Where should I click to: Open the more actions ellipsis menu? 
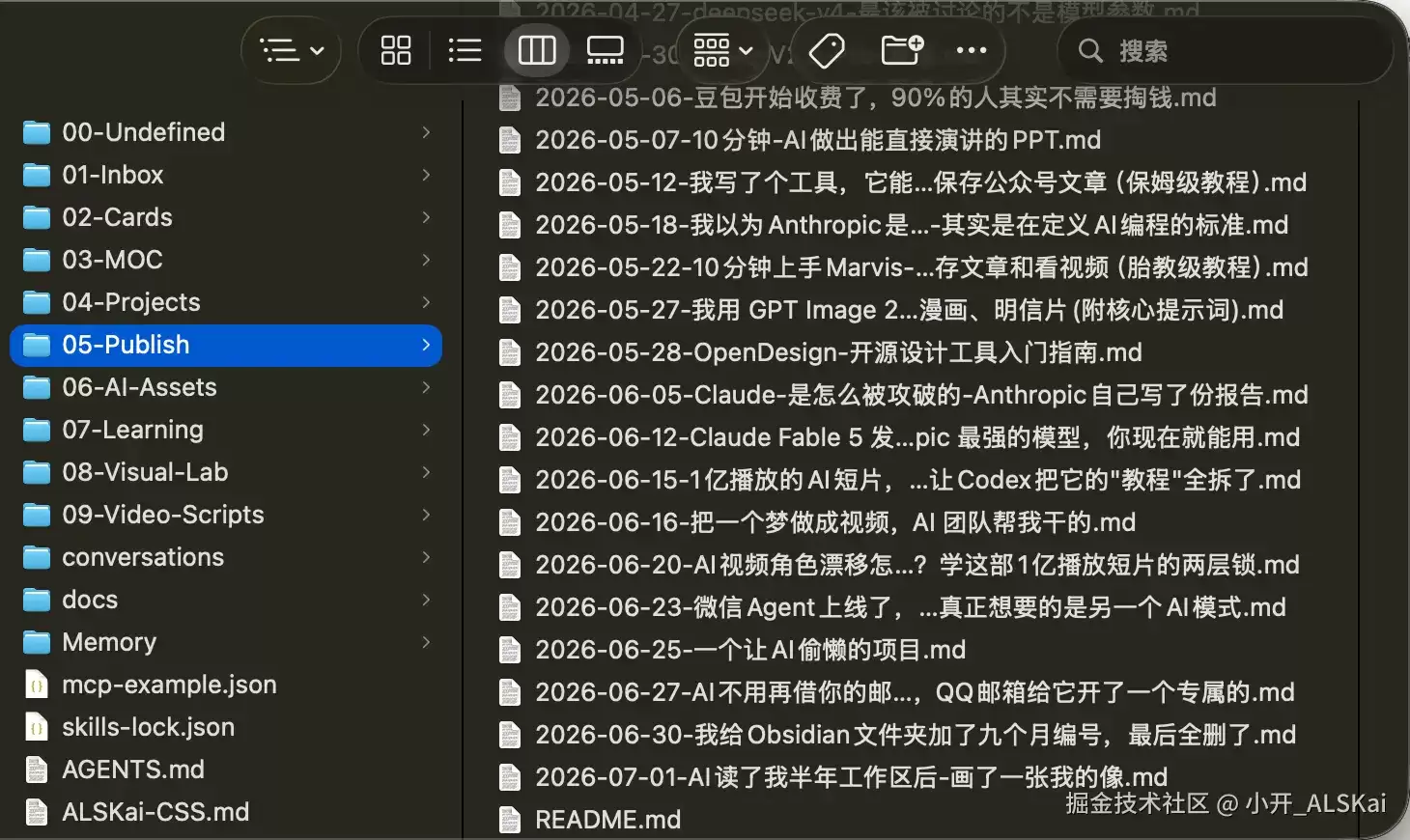coord(972,50)
